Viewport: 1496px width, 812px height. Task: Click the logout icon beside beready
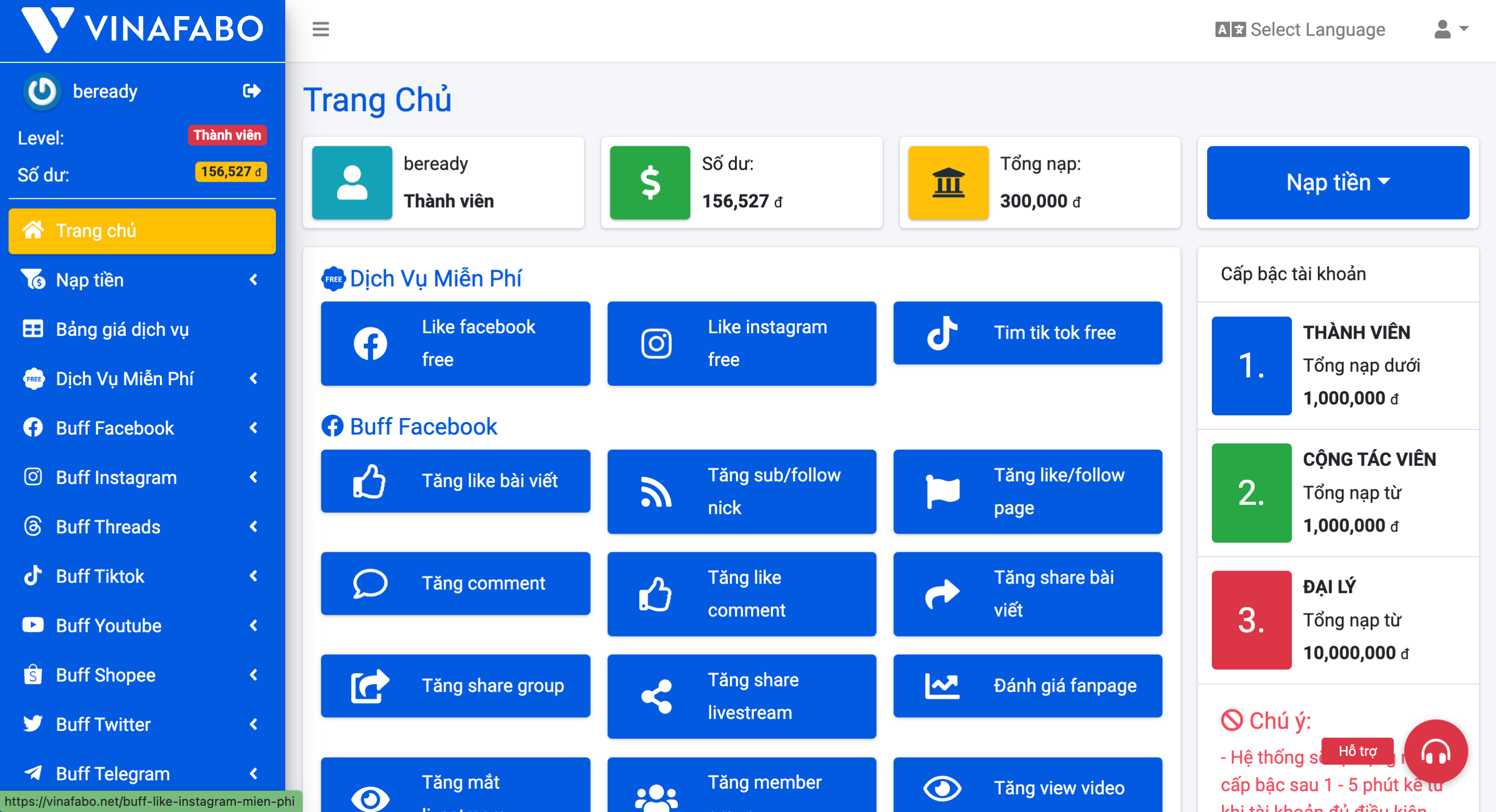coord(251,90)
